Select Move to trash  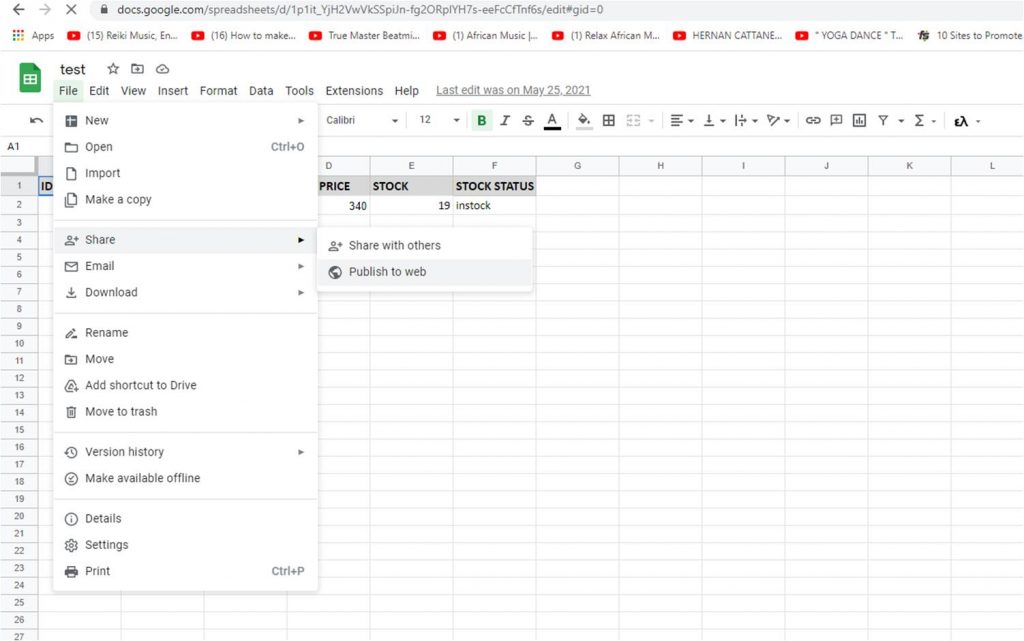(185, 411)
